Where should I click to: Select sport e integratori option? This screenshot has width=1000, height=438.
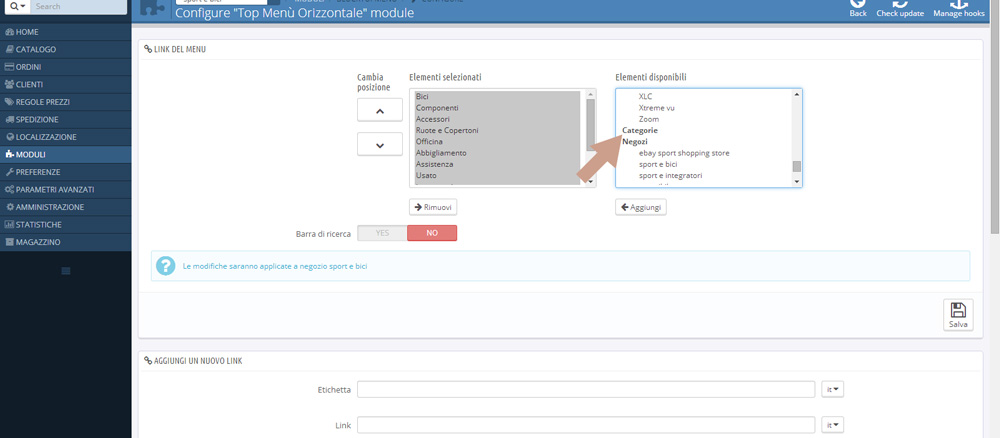[670, 175]
